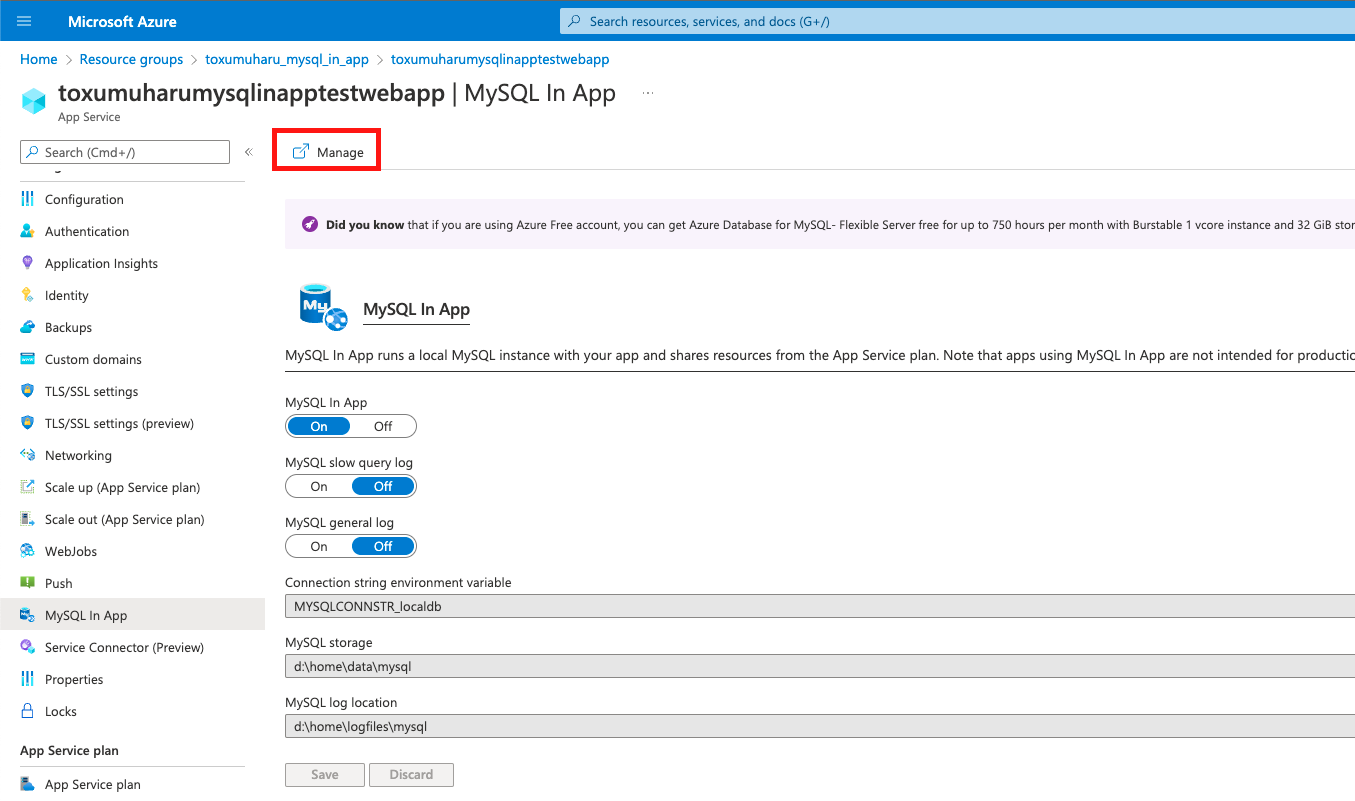
Task: Click the Search (Cmd+/) input field
Action: (124, 151)
